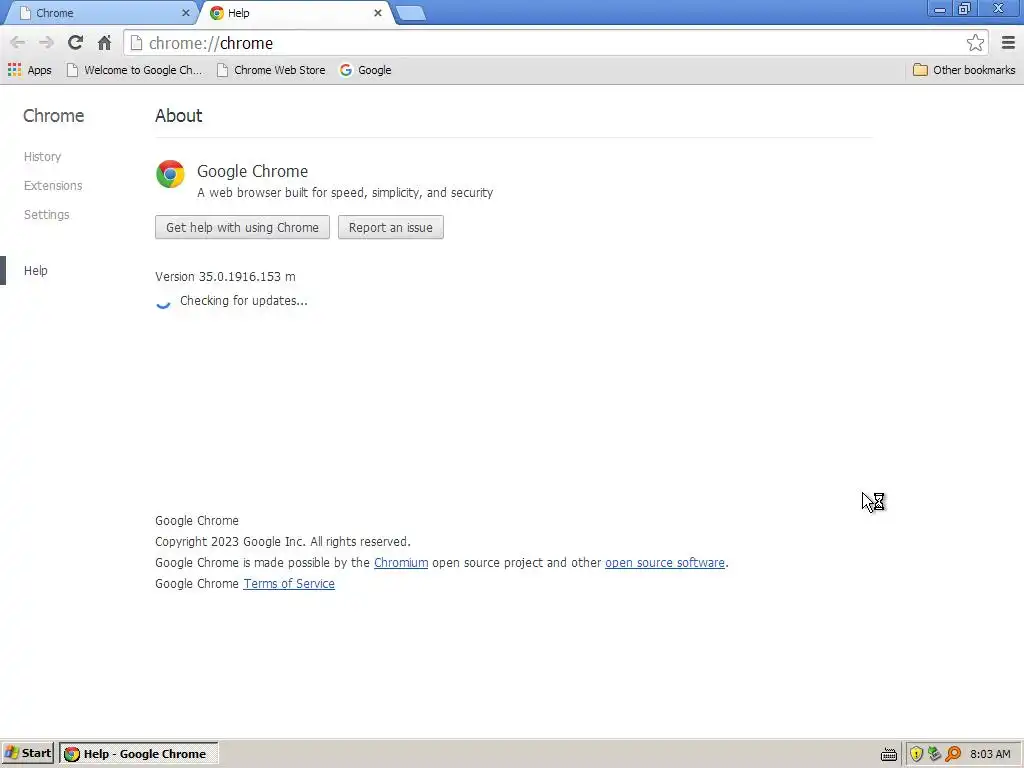This screenshot has width=1024, height=768.
Task: Click the magnifier tray icon
Action: [x=953, y=754]
